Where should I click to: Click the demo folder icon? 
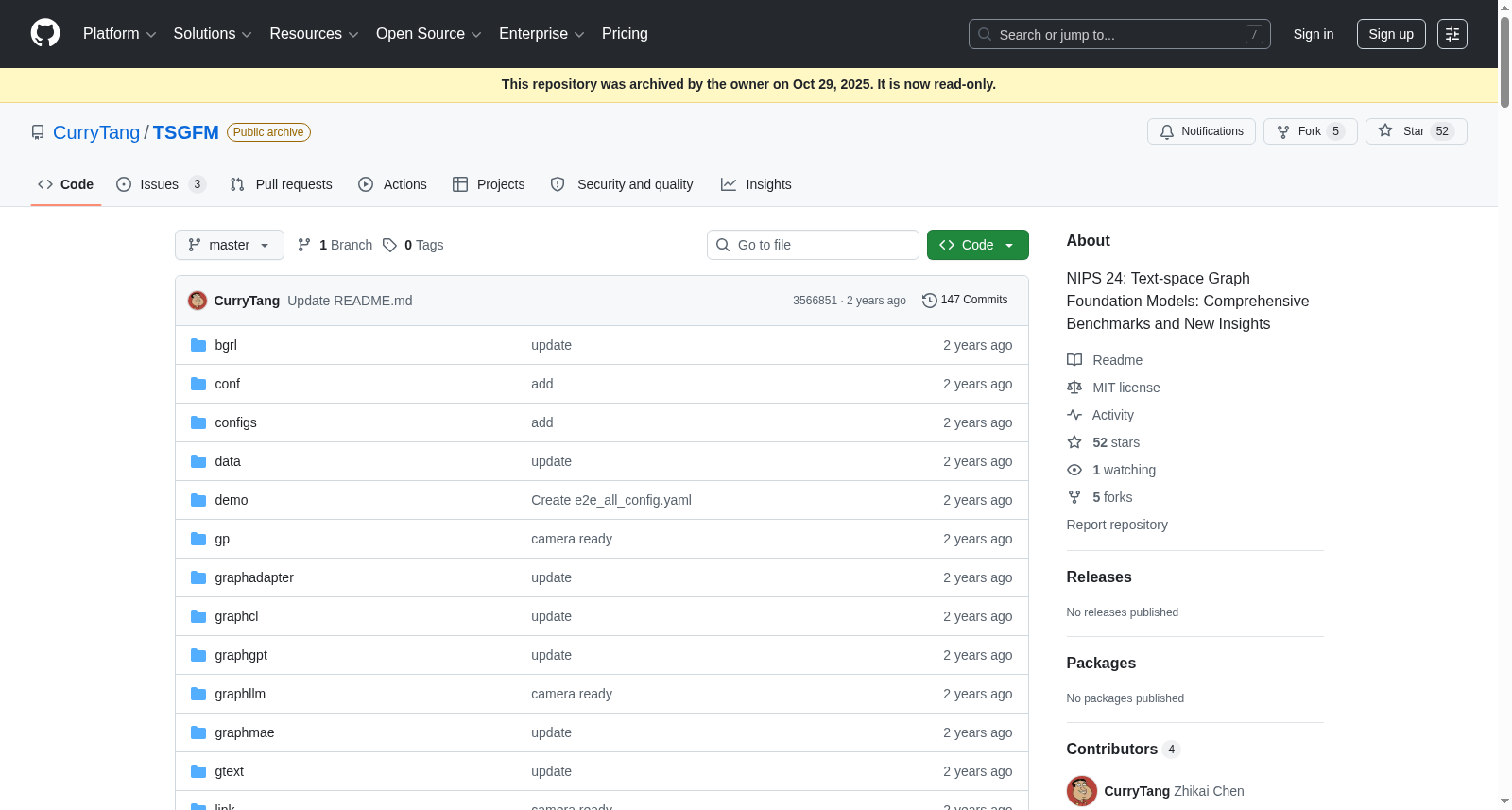198,500
